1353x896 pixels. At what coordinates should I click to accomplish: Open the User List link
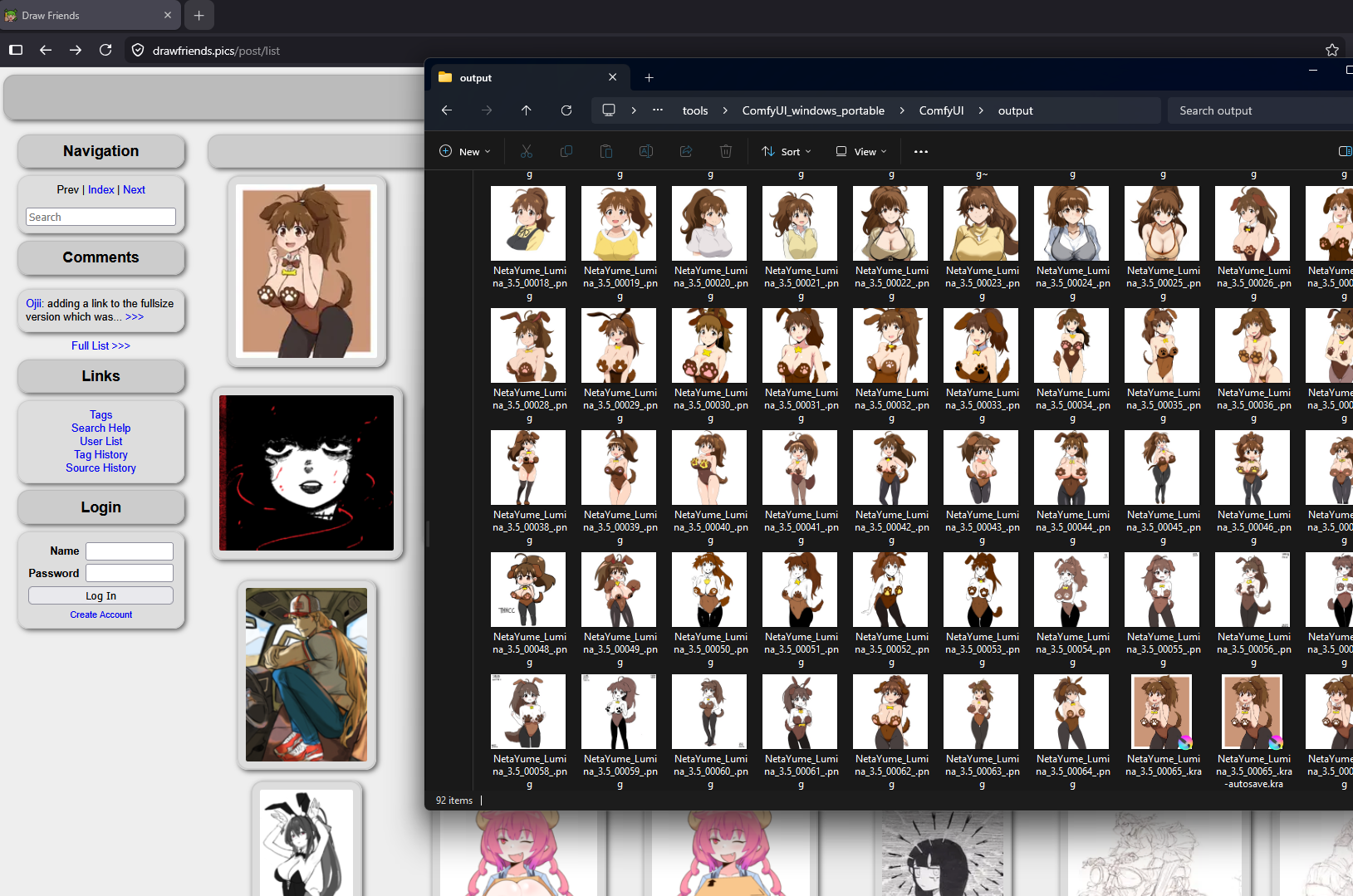pos(101,441)
